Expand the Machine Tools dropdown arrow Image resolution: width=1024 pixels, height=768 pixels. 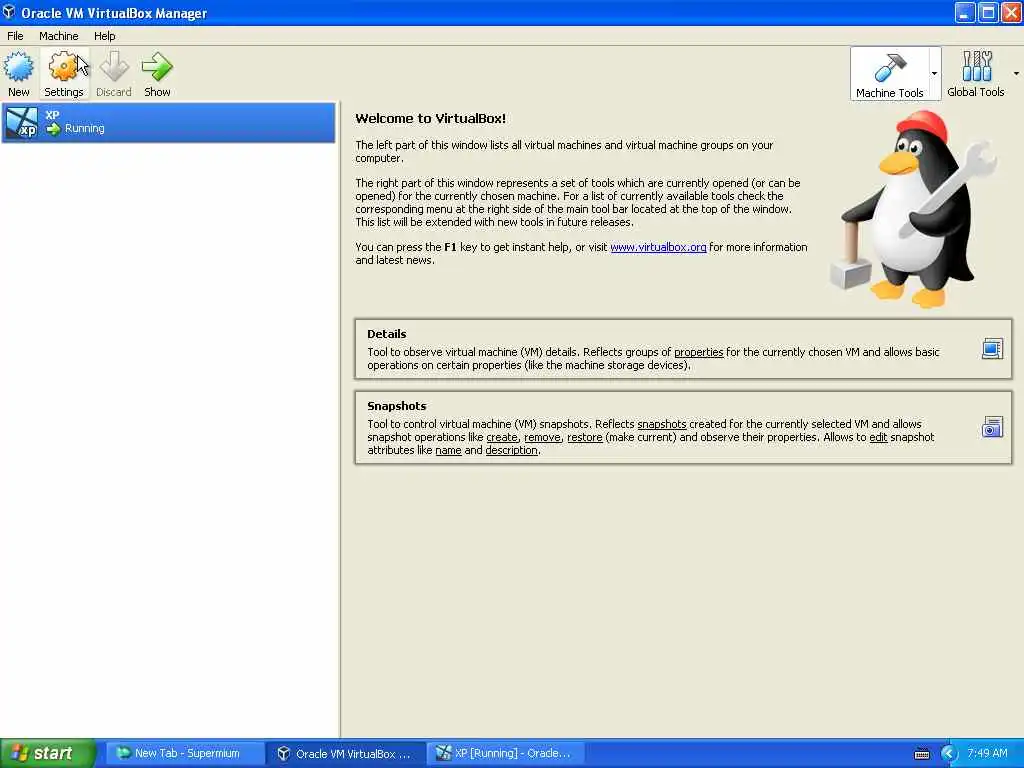935,73
